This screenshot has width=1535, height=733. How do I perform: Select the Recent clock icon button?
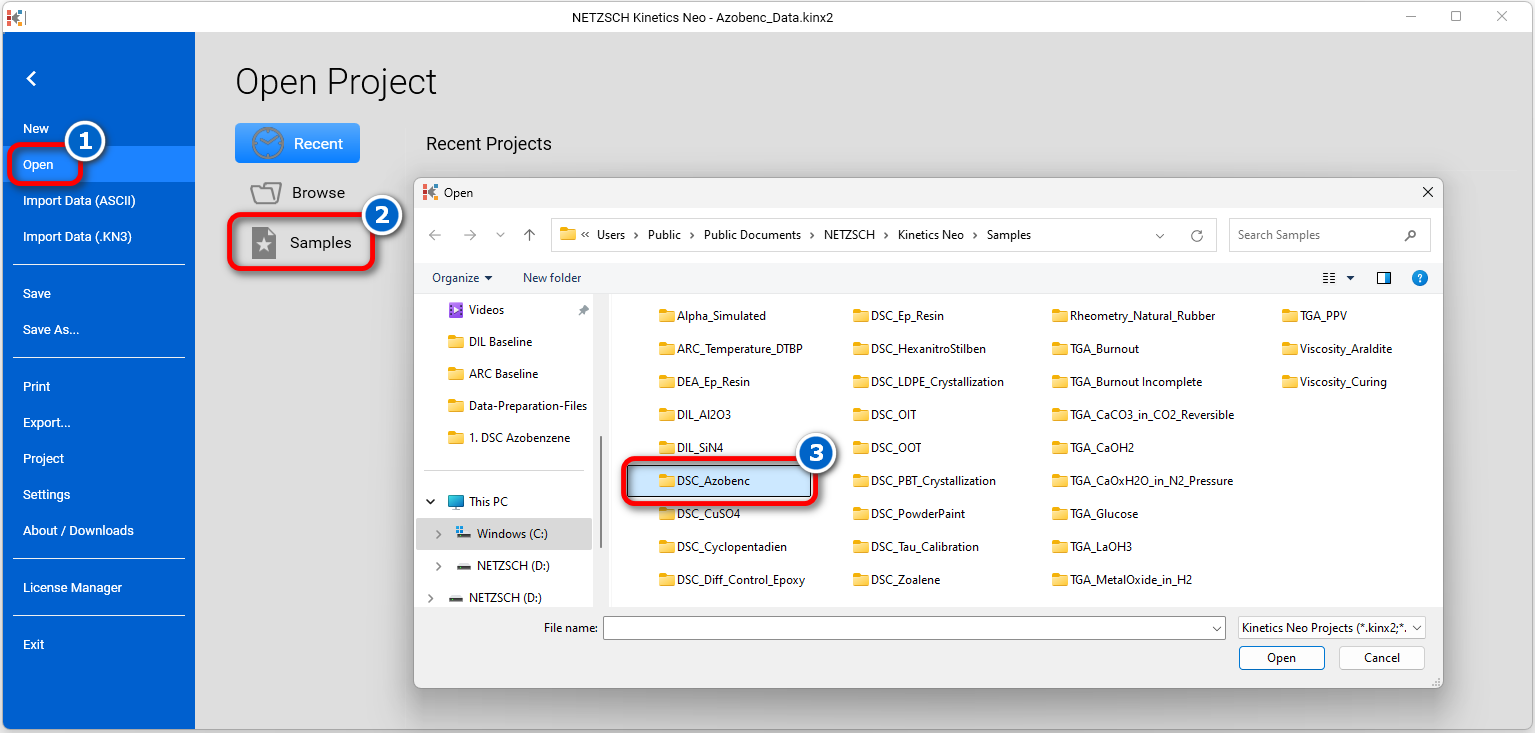click(x=297, y=143)
